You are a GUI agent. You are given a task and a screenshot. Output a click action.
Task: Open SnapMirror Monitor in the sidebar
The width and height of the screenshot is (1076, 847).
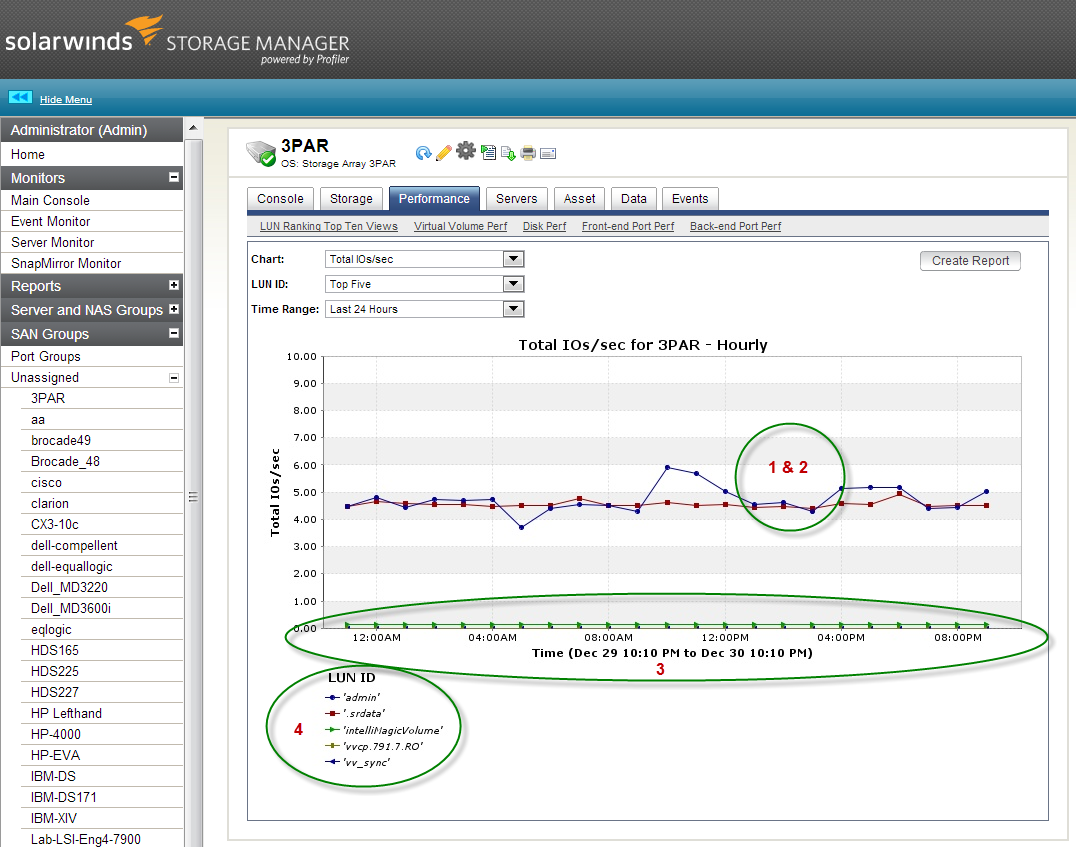[92, 264]
